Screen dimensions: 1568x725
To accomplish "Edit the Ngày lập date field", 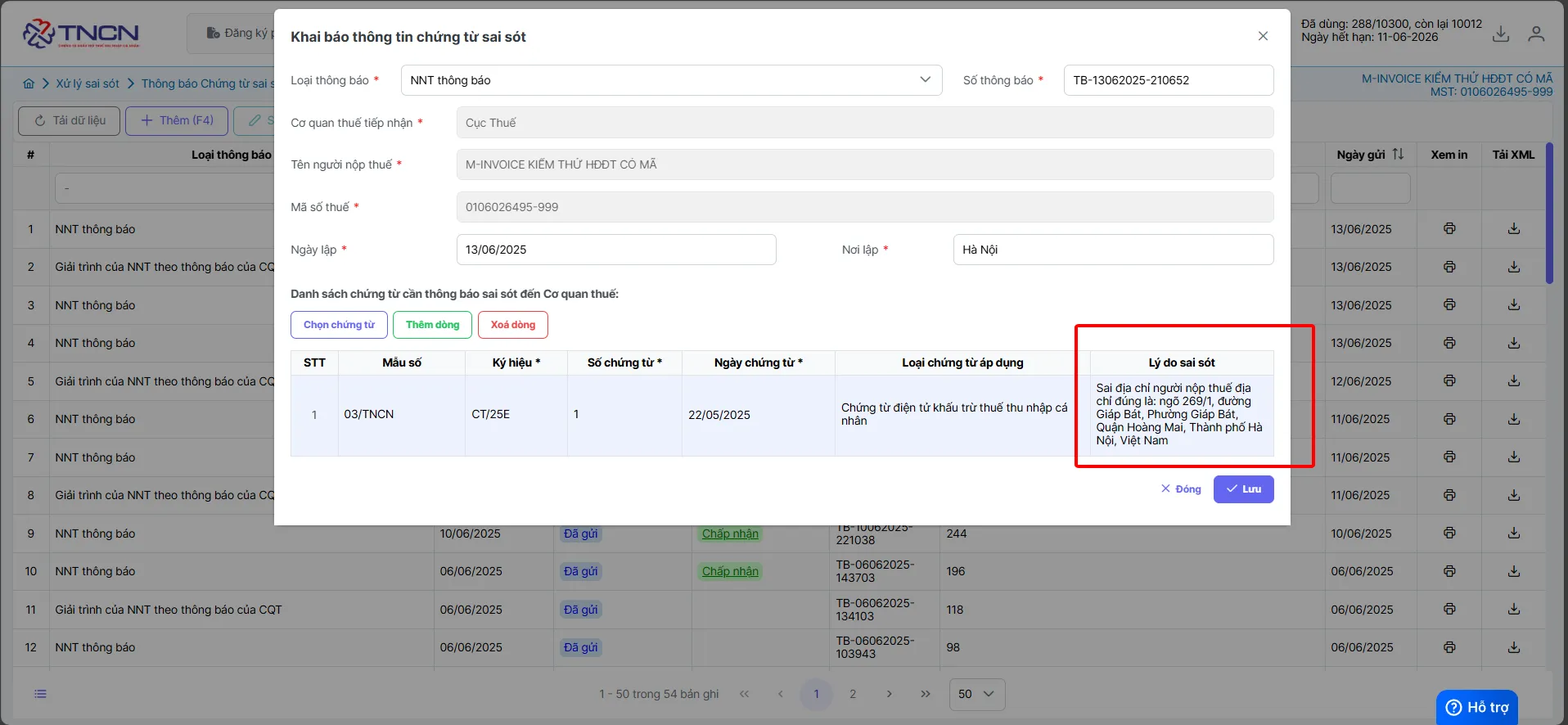I will (x=615, y=250).
